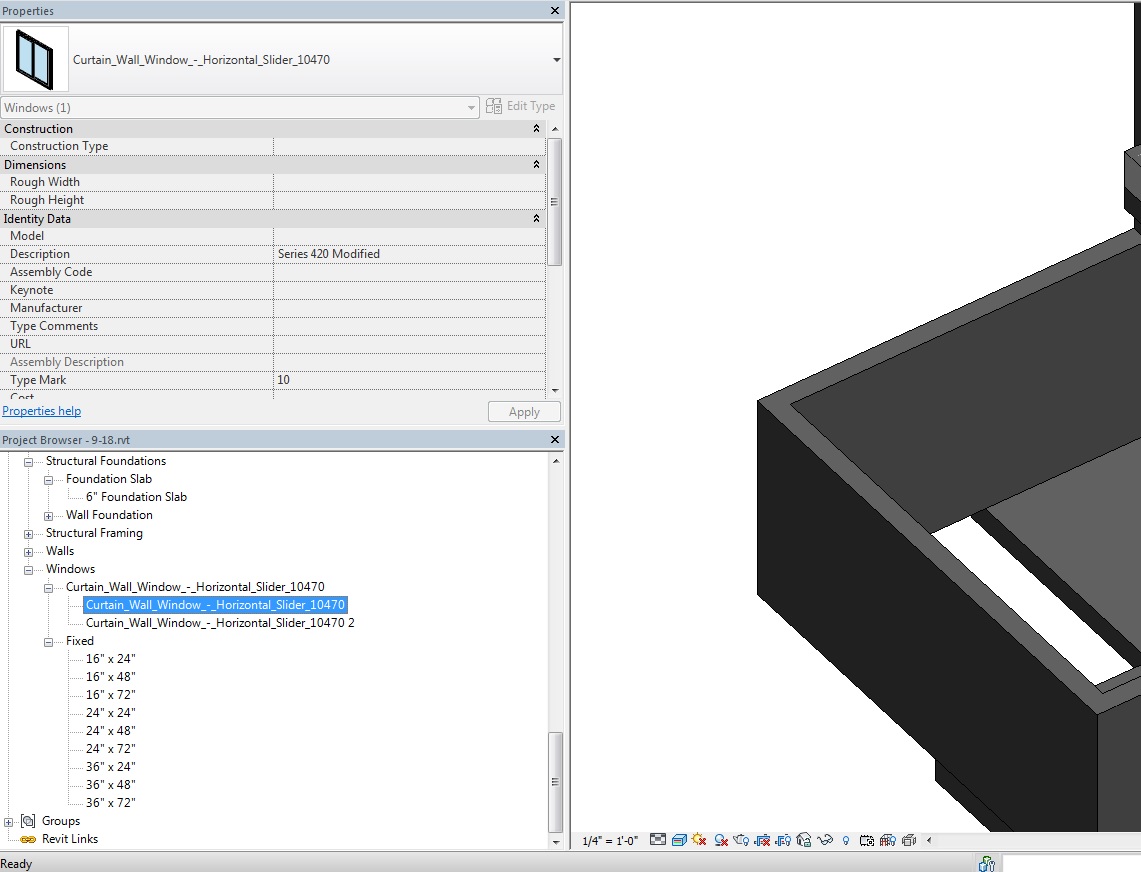Close the Project Browser panel
1141x872 pixels.
click(554, 440)
